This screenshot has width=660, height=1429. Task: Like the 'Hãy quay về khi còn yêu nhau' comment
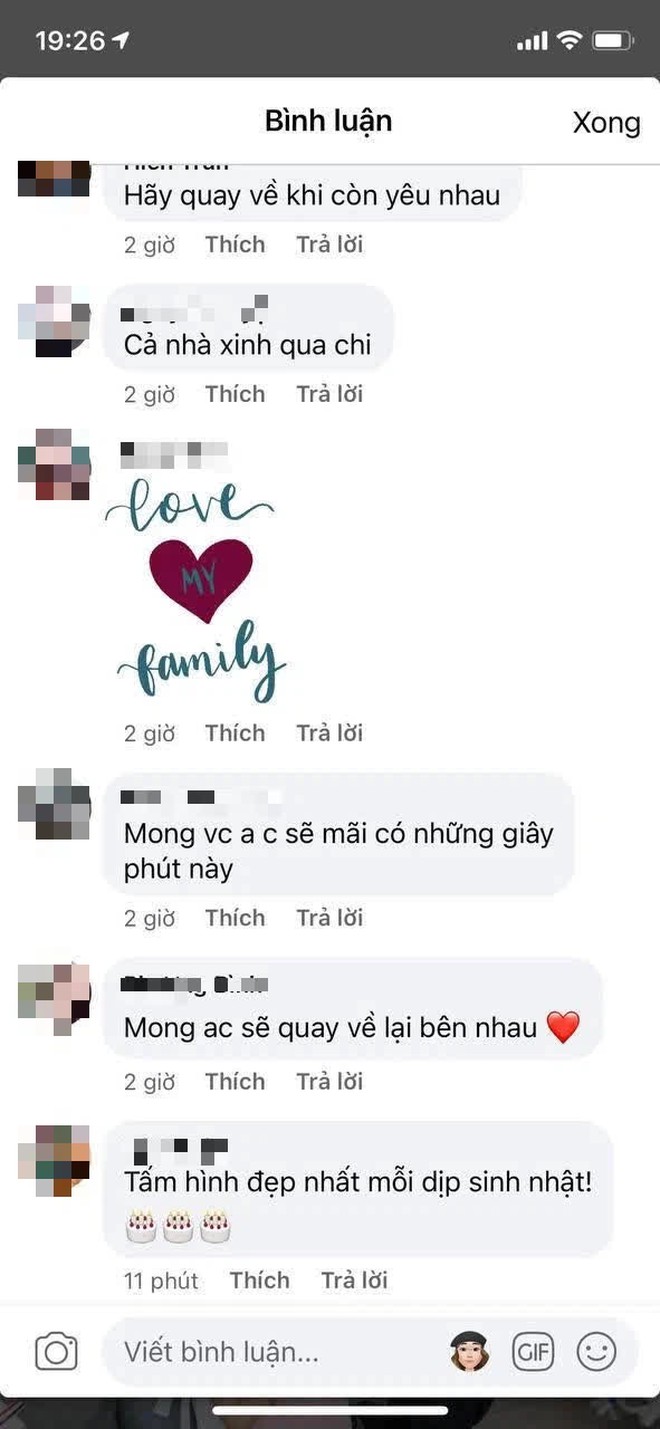(x=235, y=245)
